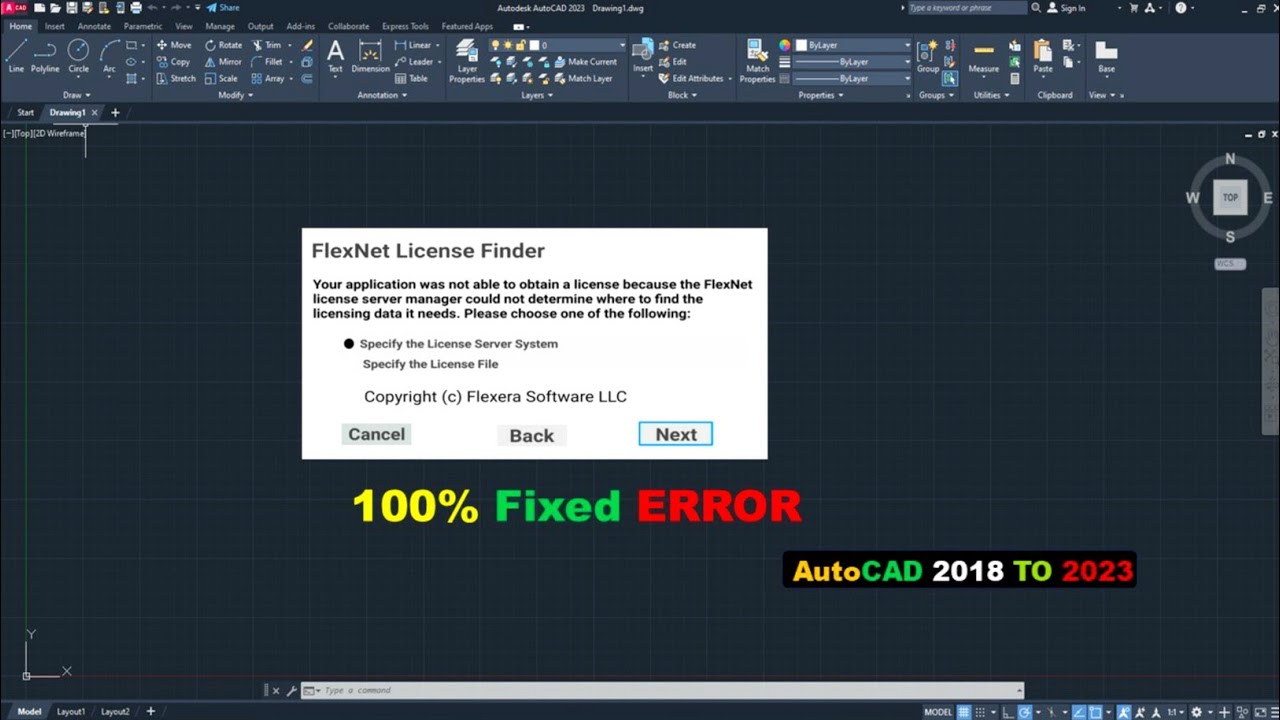Activate the Scale command

(x=221, y=78)
